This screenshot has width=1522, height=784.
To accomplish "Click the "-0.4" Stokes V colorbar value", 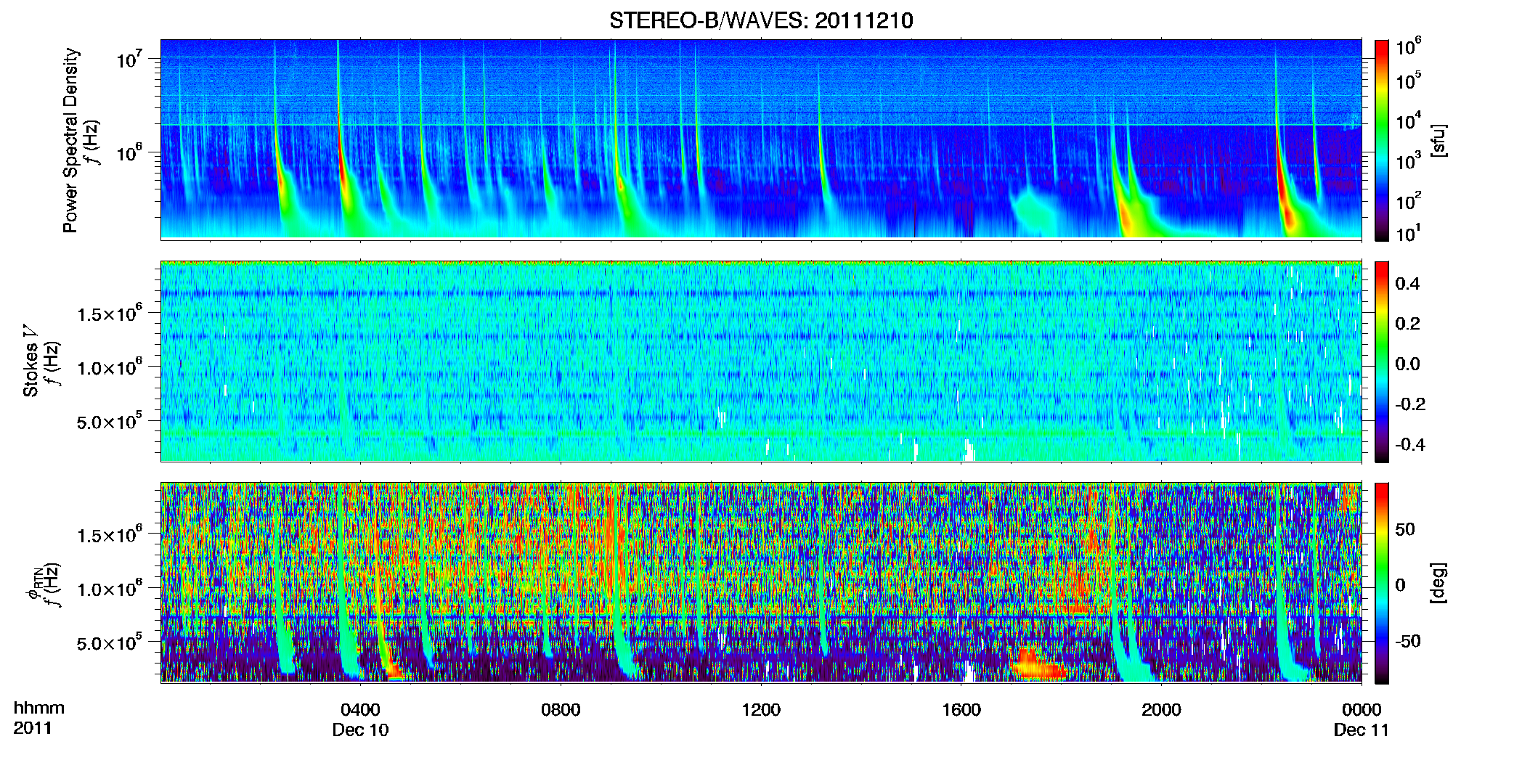I will pos(1410,444).
